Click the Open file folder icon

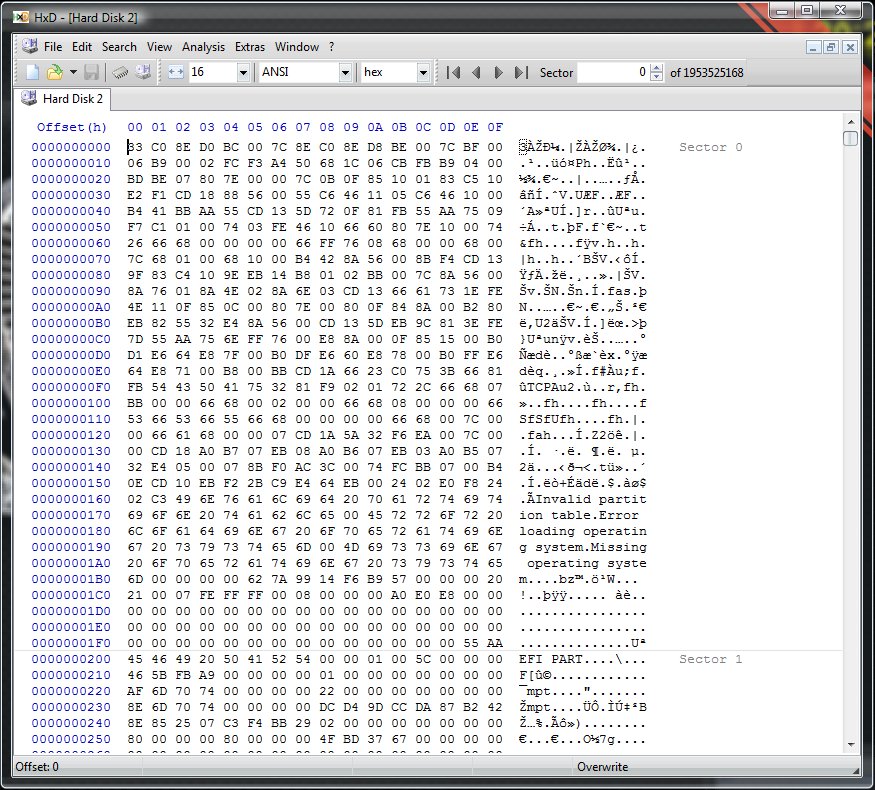55,72
